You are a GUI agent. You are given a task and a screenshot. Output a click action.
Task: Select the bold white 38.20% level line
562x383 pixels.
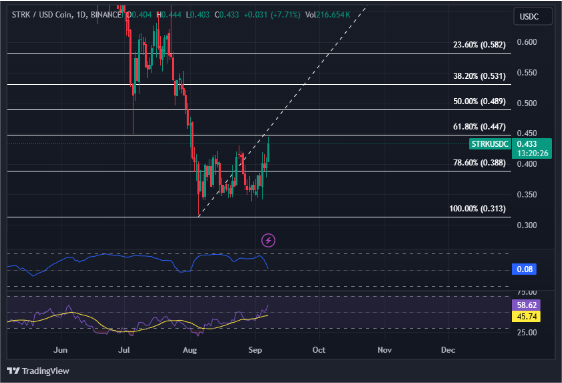pyautogui.click(x=259, y=85)
